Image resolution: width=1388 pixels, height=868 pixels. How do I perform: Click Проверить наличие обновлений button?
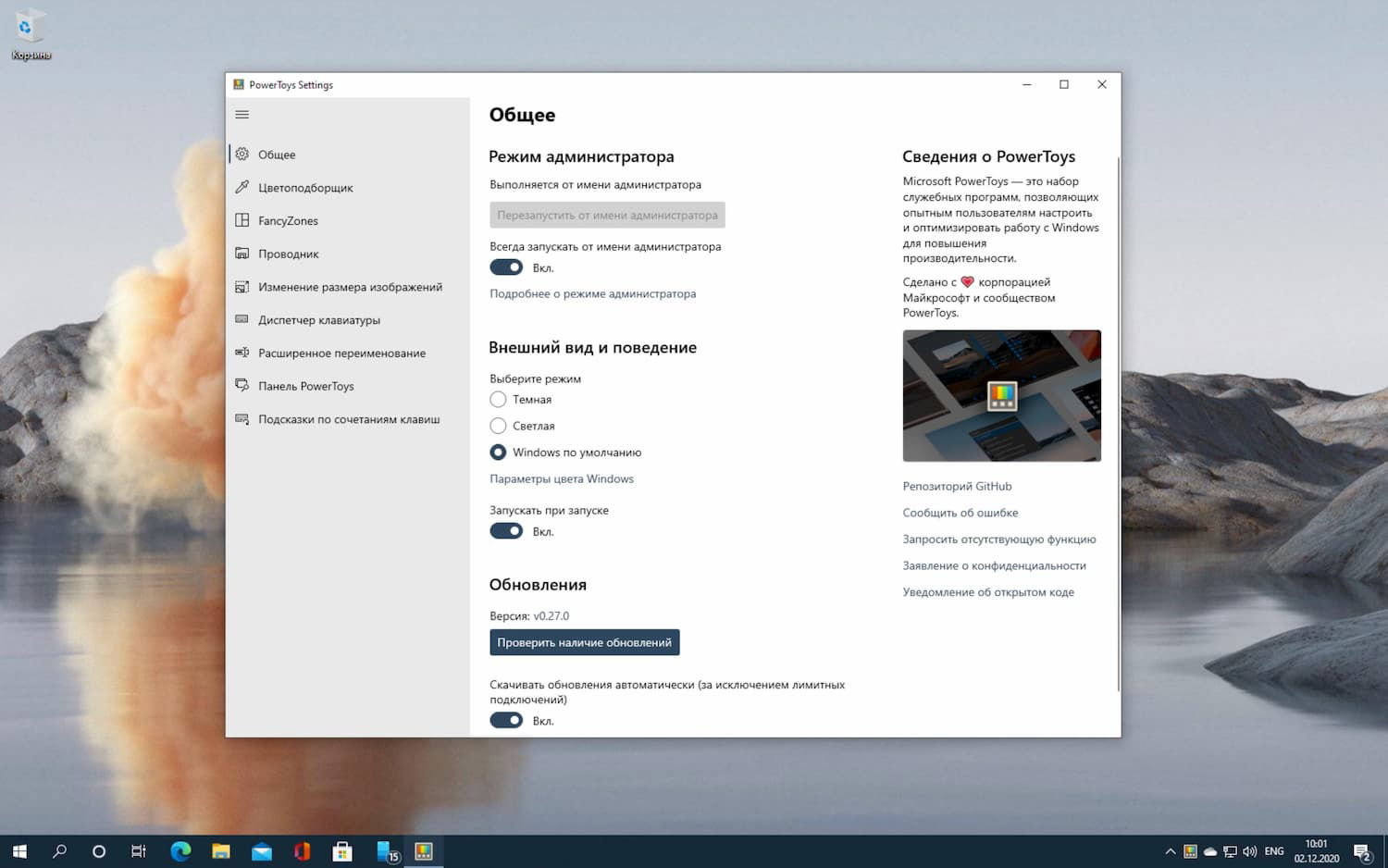click(x=584, y=641)
